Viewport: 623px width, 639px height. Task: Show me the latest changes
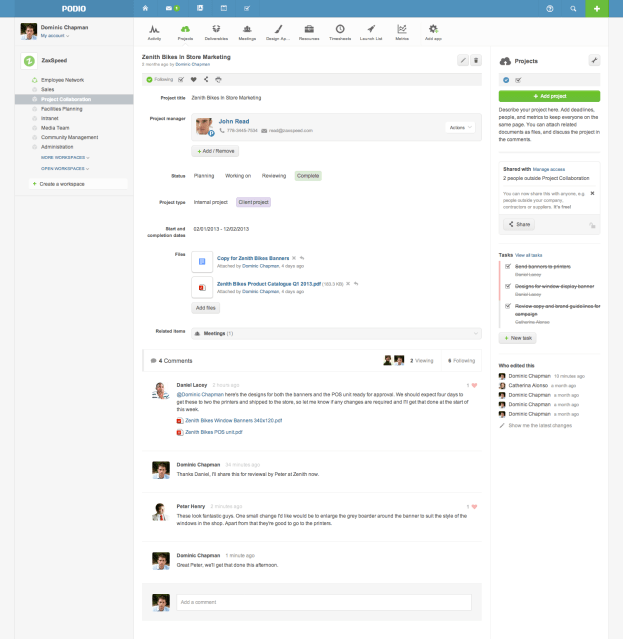coord(540,425)
